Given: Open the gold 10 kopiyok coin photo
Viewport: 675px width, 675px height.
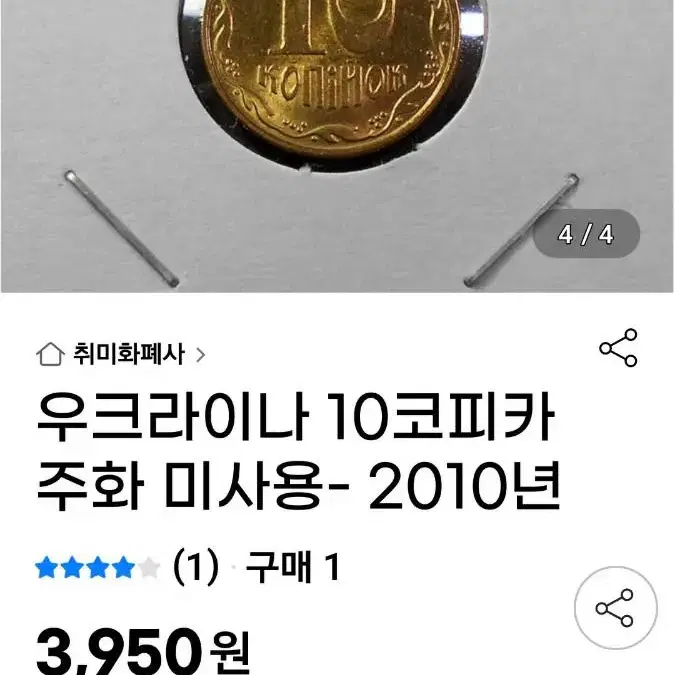Looking at the screenshot, I should (331, 77).
